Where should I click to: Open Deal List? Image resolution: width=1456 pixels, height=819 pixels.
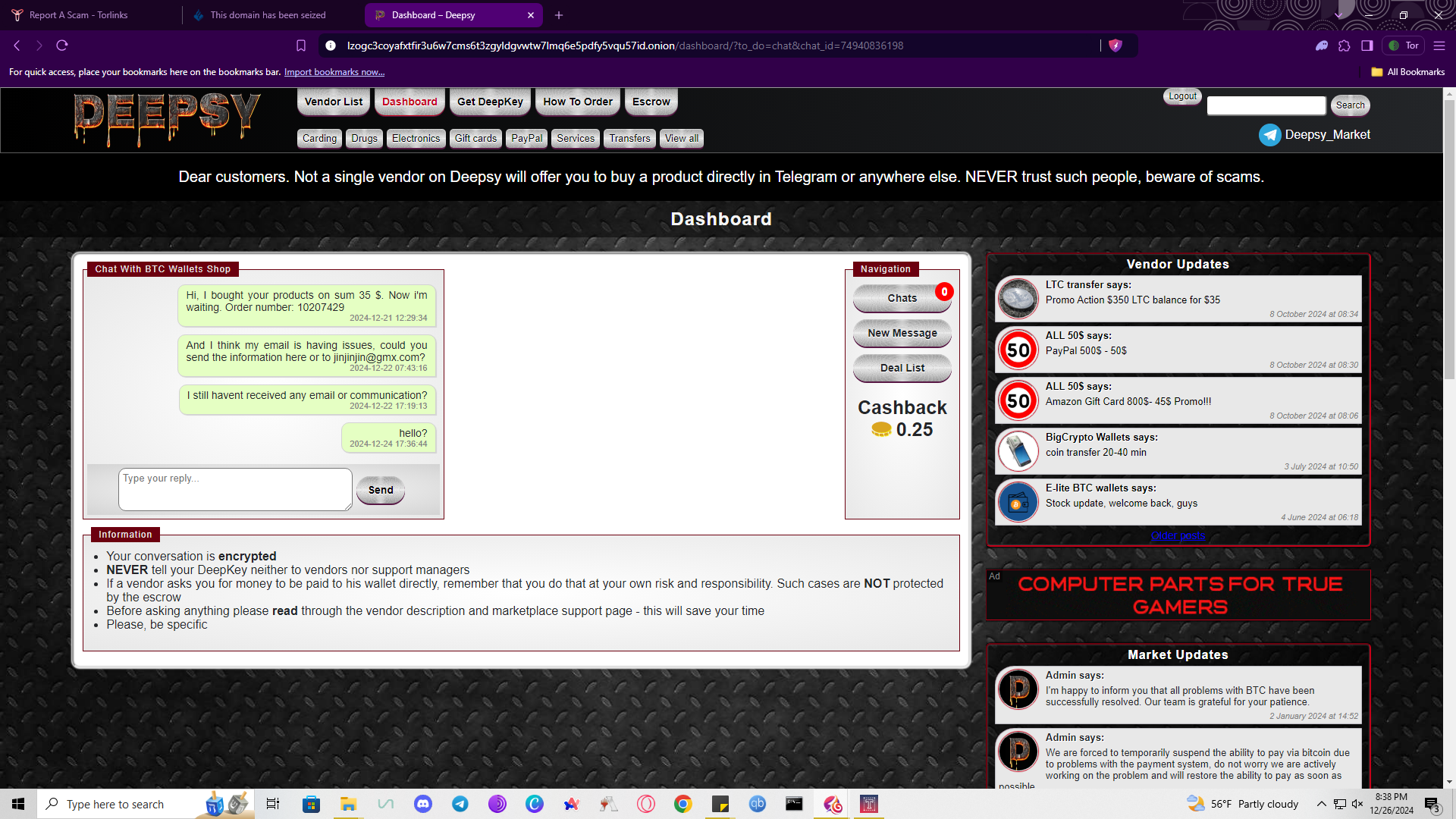tap(902, 368)
